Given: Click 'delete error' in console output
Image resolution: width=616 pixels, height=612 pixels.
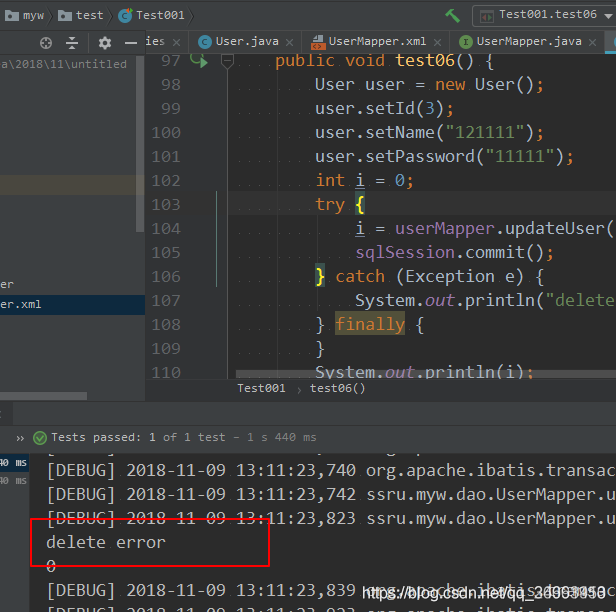Looking at the screenshot, I should pos(106,542).
